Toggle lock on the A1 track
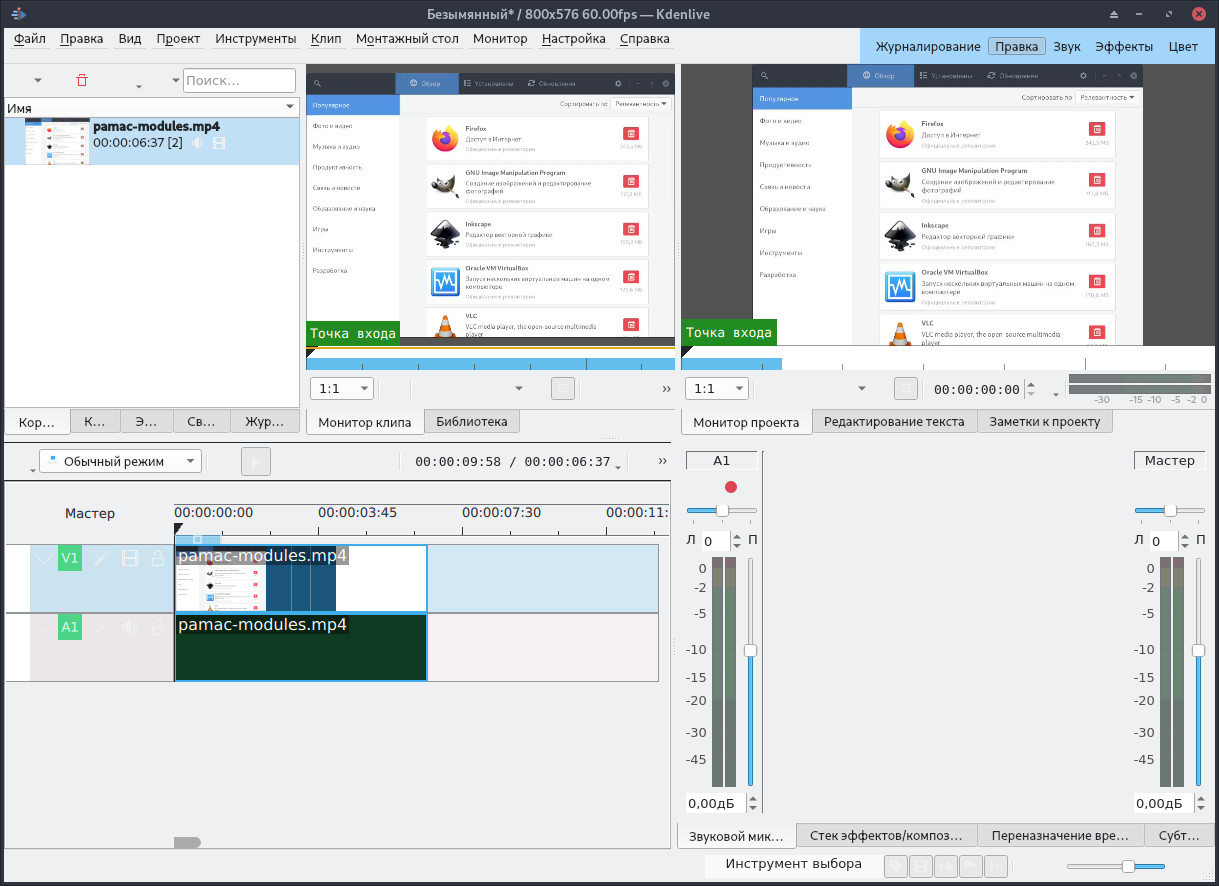The image size is (1219, 886). [x=157, y=627]
